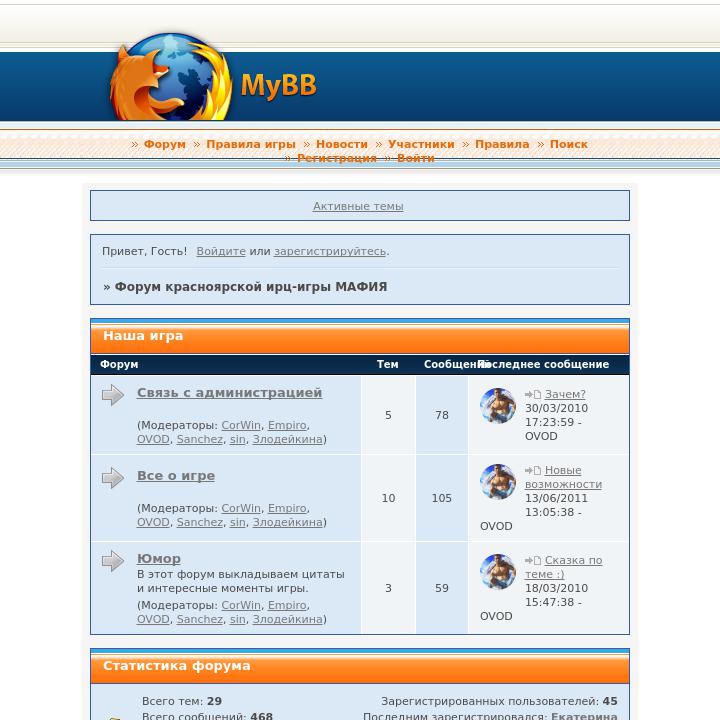Click moderator Sanchez under Все о игре

[x=200, y=522]
